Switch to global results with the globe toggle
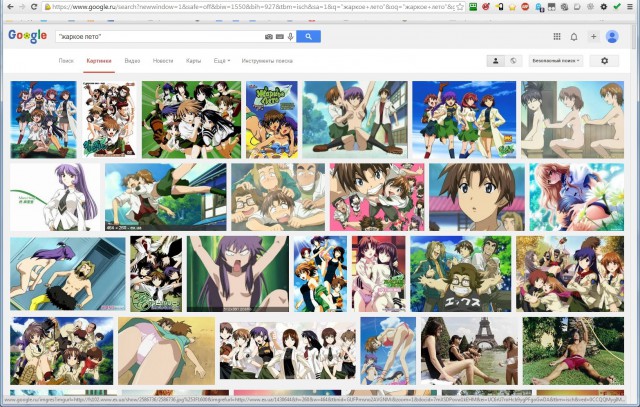 [513, 61]
